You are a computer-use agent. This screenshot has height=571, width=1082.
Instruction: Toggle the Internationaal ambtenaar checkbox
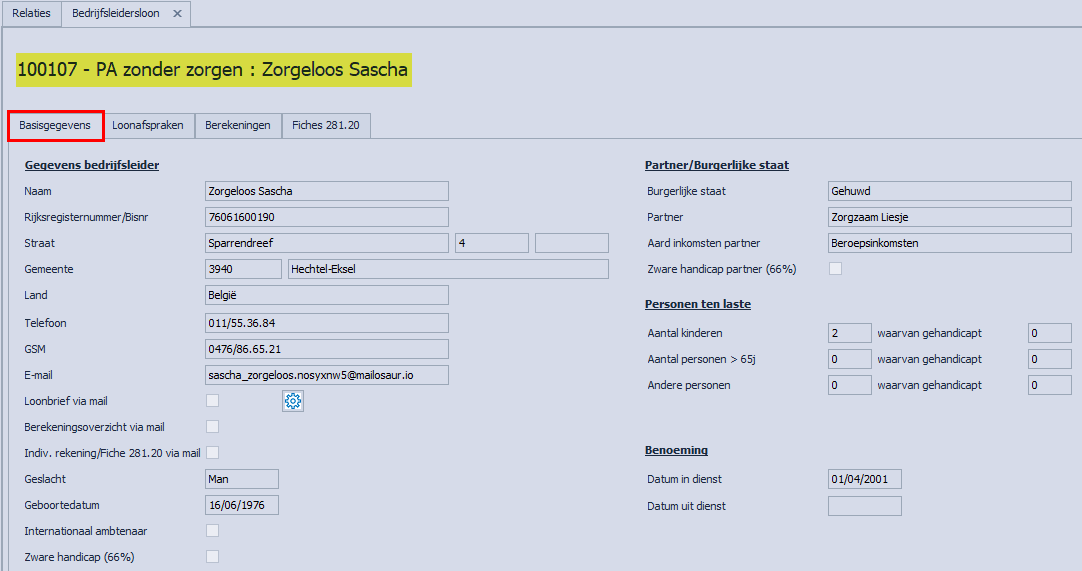(212, 531)
